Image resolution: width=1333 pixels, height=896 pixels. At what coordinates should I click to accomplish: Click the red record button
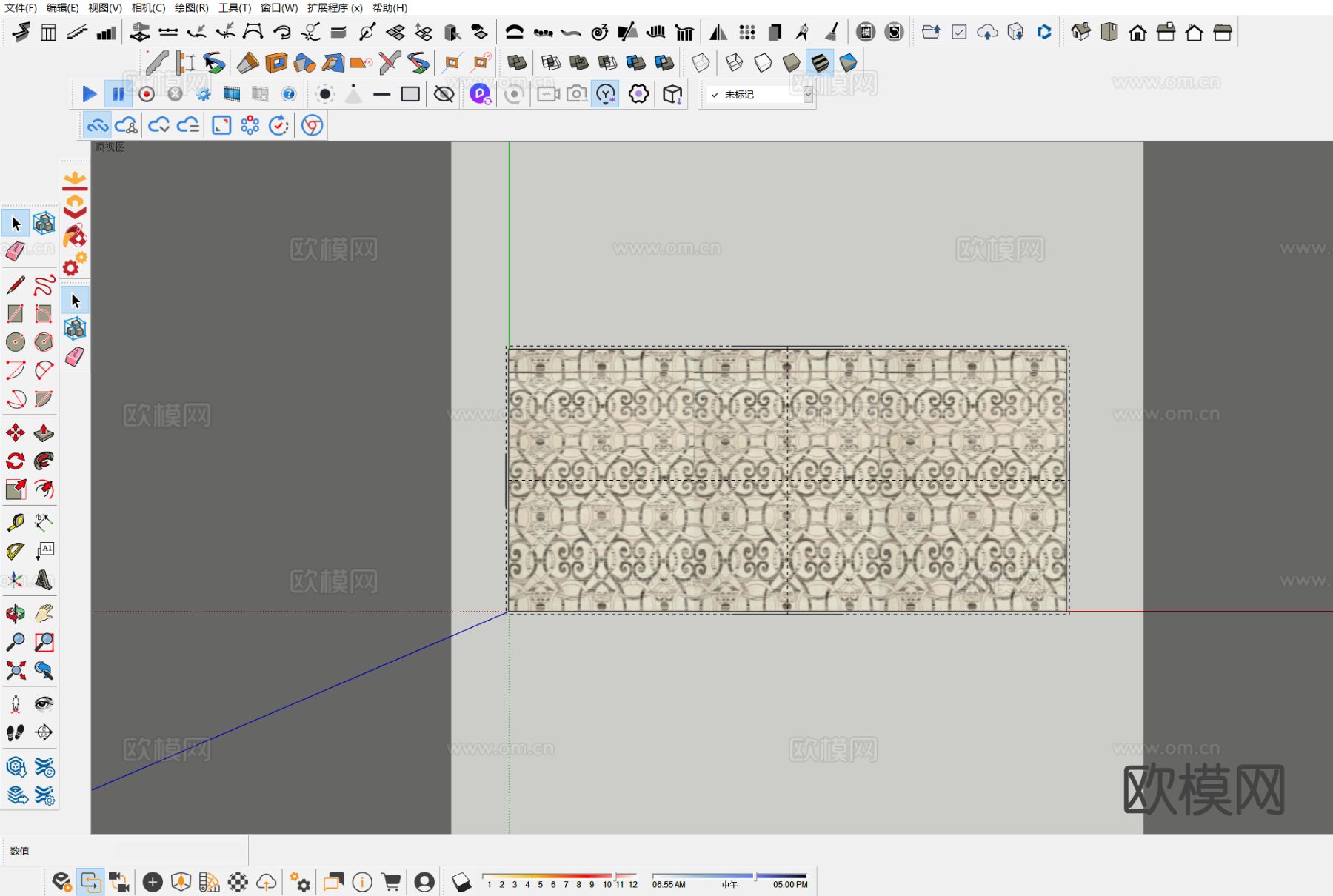pyautogui.click(x=147, y=94)
